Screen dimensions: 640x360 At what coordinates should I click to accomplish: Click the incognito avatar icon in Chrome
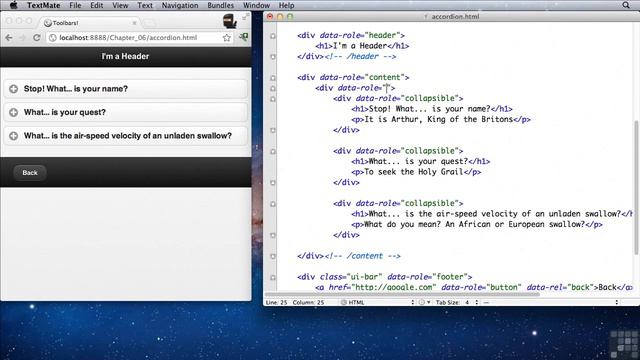[230, 21]
